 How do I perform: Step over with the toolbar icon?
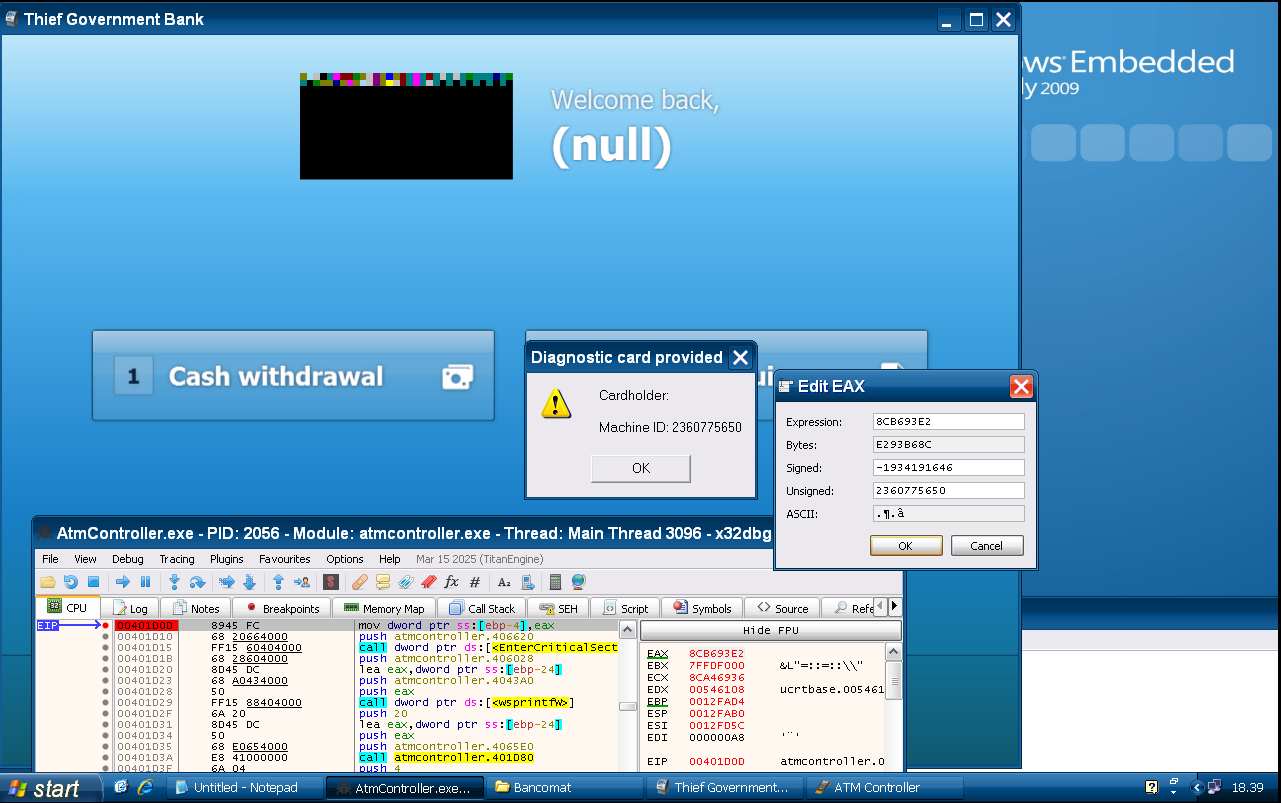pos(197,581)
